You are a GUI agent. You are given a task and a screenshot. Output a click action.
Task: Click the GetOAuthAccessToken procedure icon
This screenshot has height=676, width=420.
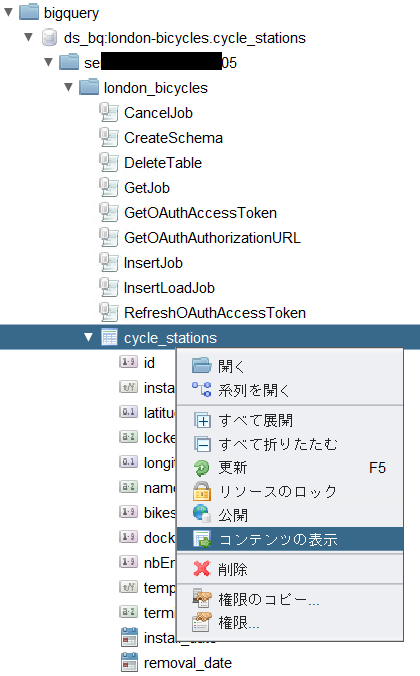click(109, 213)
